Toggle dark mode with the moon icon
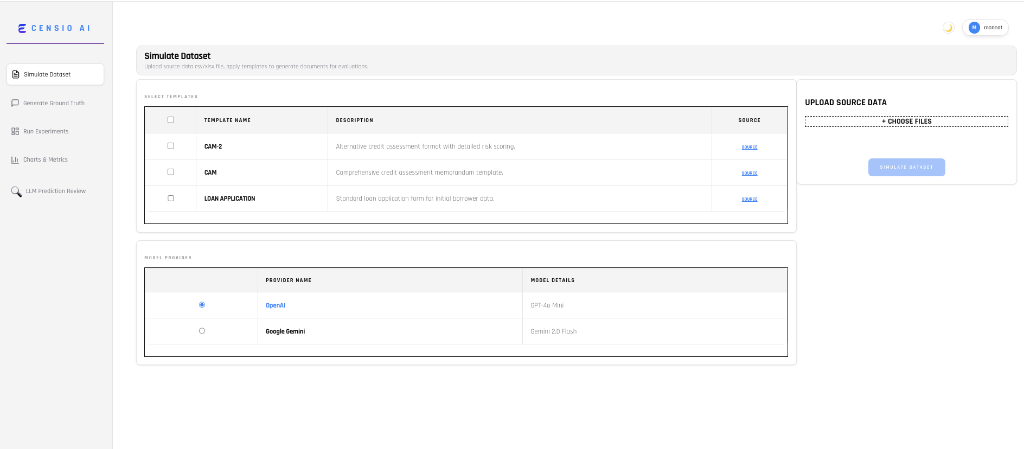Image resolution: width=1024 pixels, height=449 pixels. [948, 27]
